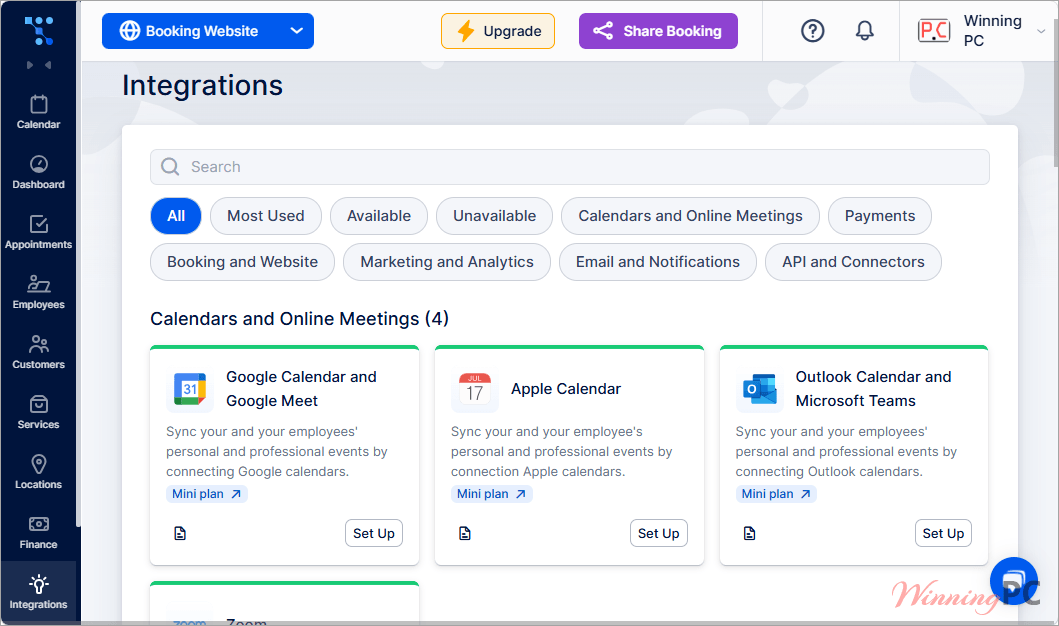Open Mini plan link on Apple Calendar card

[492, 494]
